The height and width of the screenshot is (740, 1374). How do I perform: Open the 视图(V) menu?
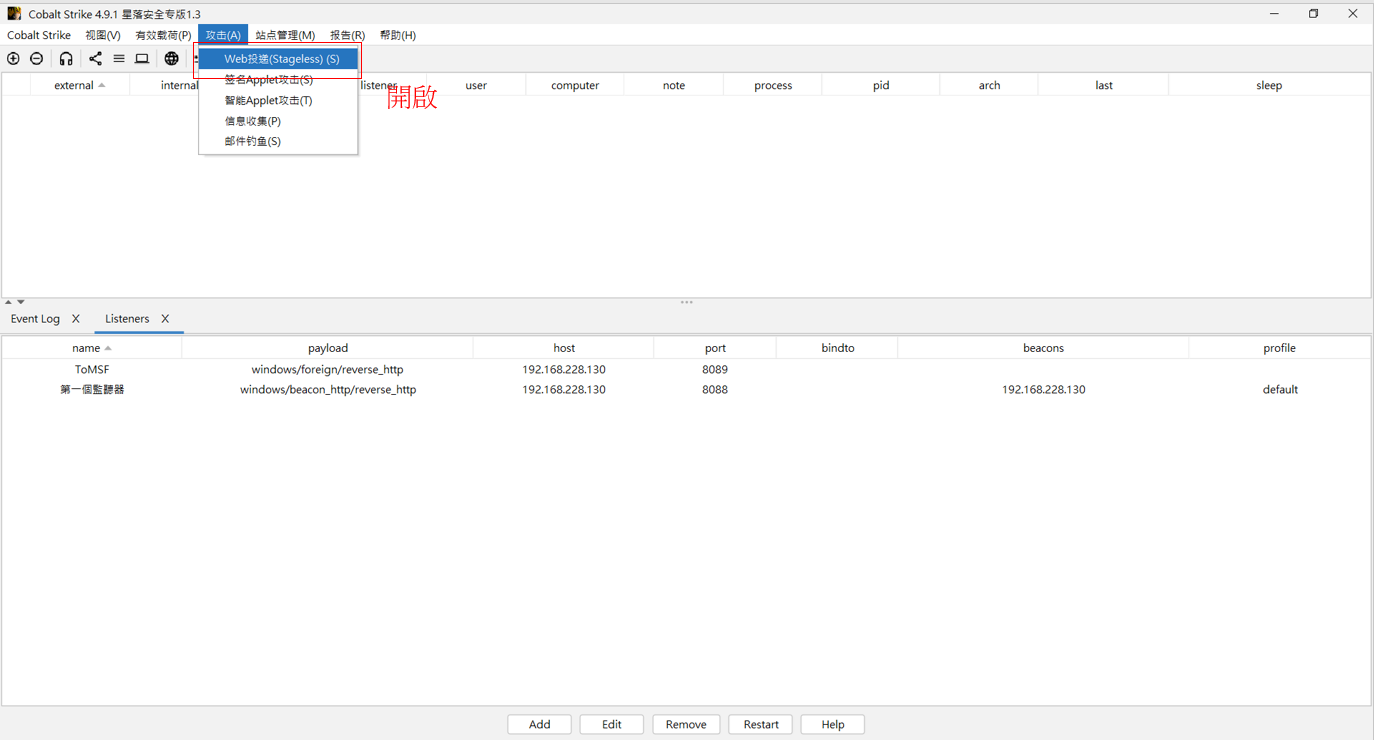pos(103,35)
